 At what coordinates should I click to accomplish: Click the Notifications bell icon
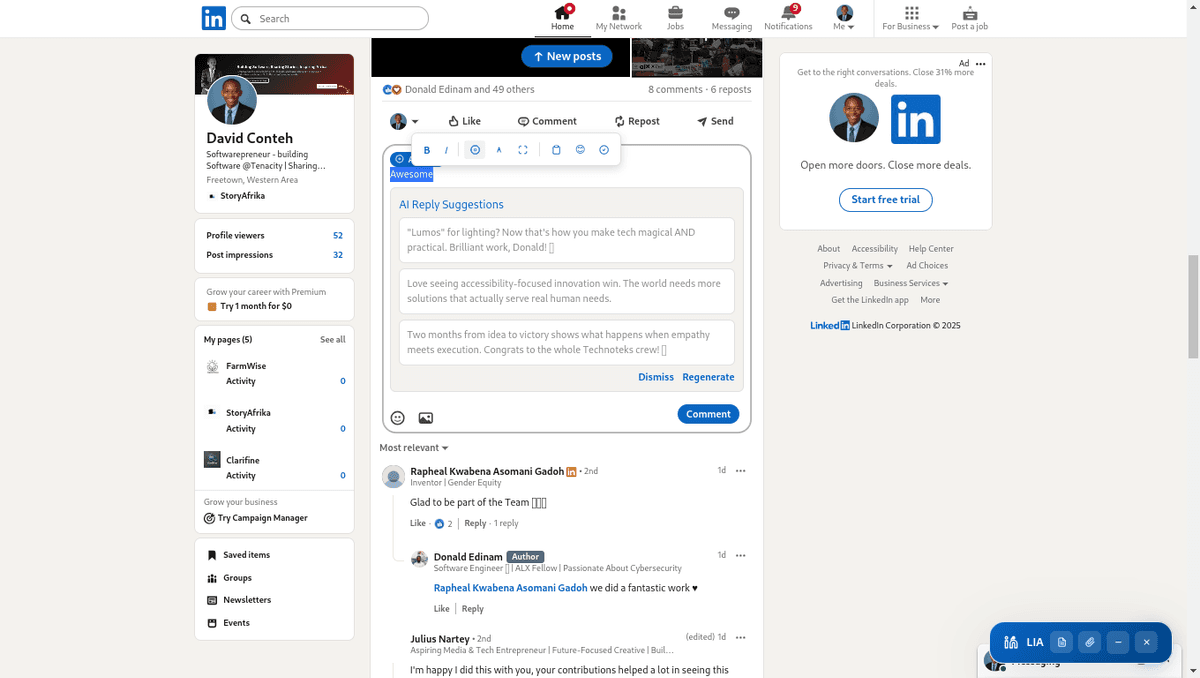point(788,17)
